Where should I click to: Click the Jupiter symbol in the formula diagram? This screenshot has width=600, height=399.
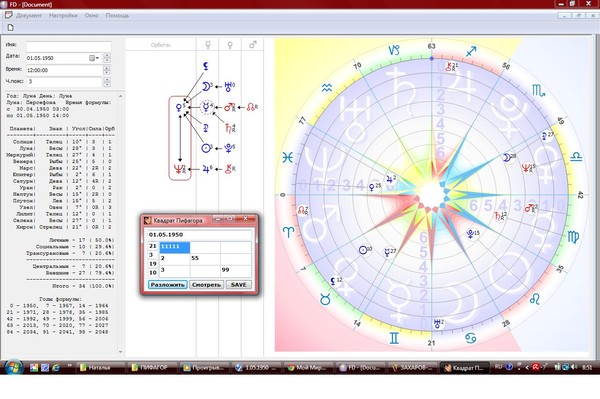click(207, 169)
